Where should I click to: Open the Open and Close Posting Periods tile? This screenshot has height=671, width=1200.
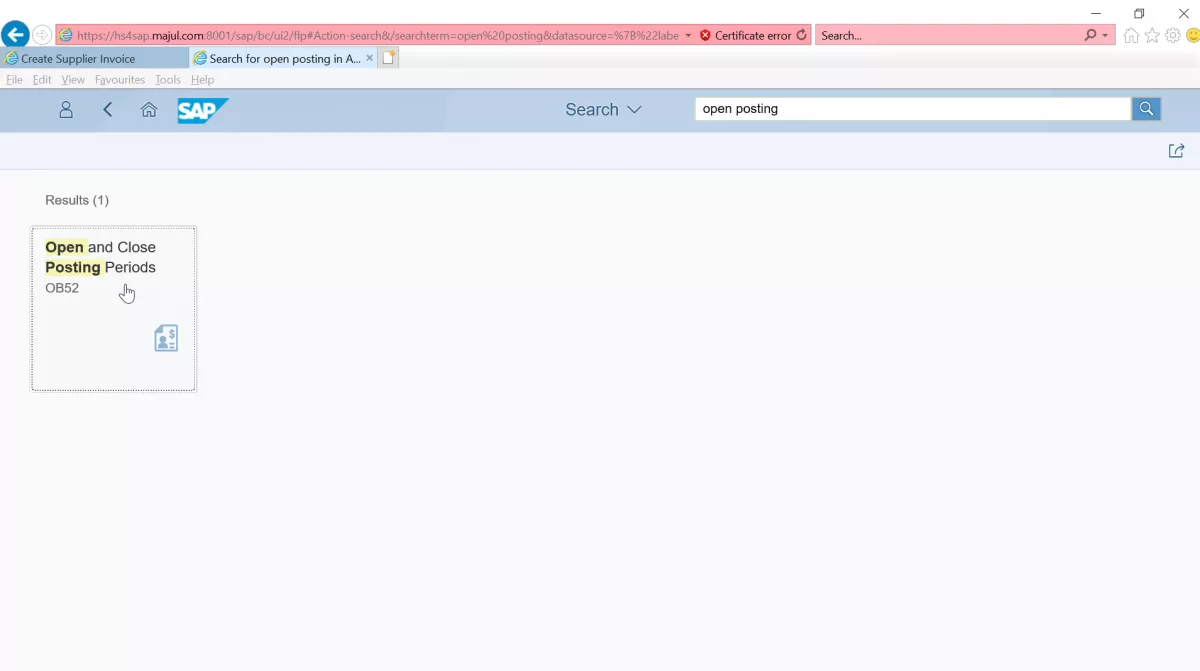114,309
